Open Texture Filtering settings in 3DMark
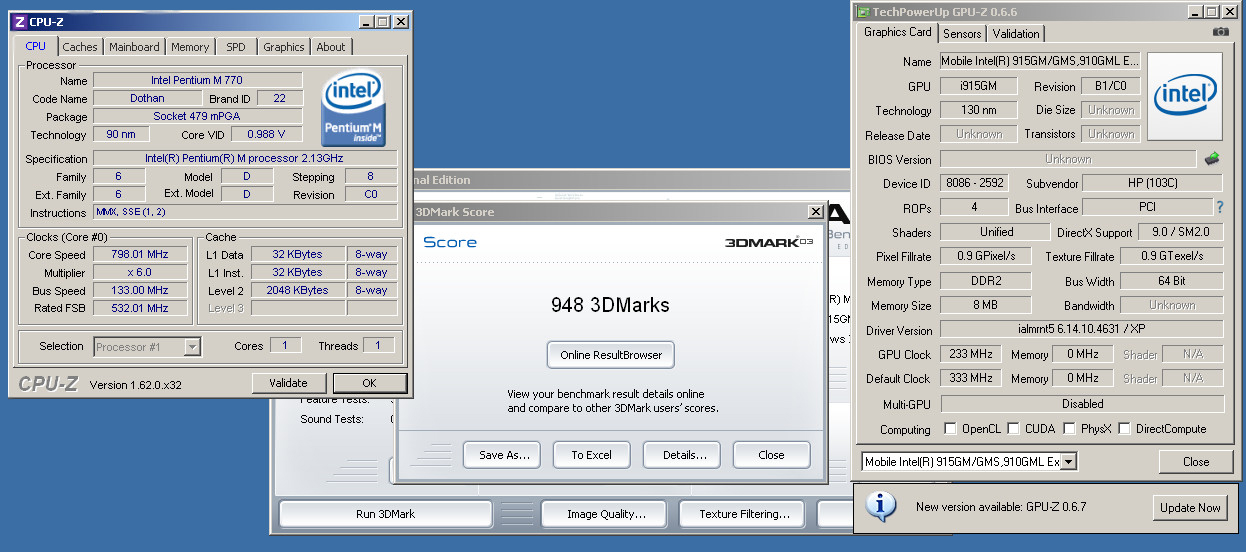1246x552 pixels. 744,514
